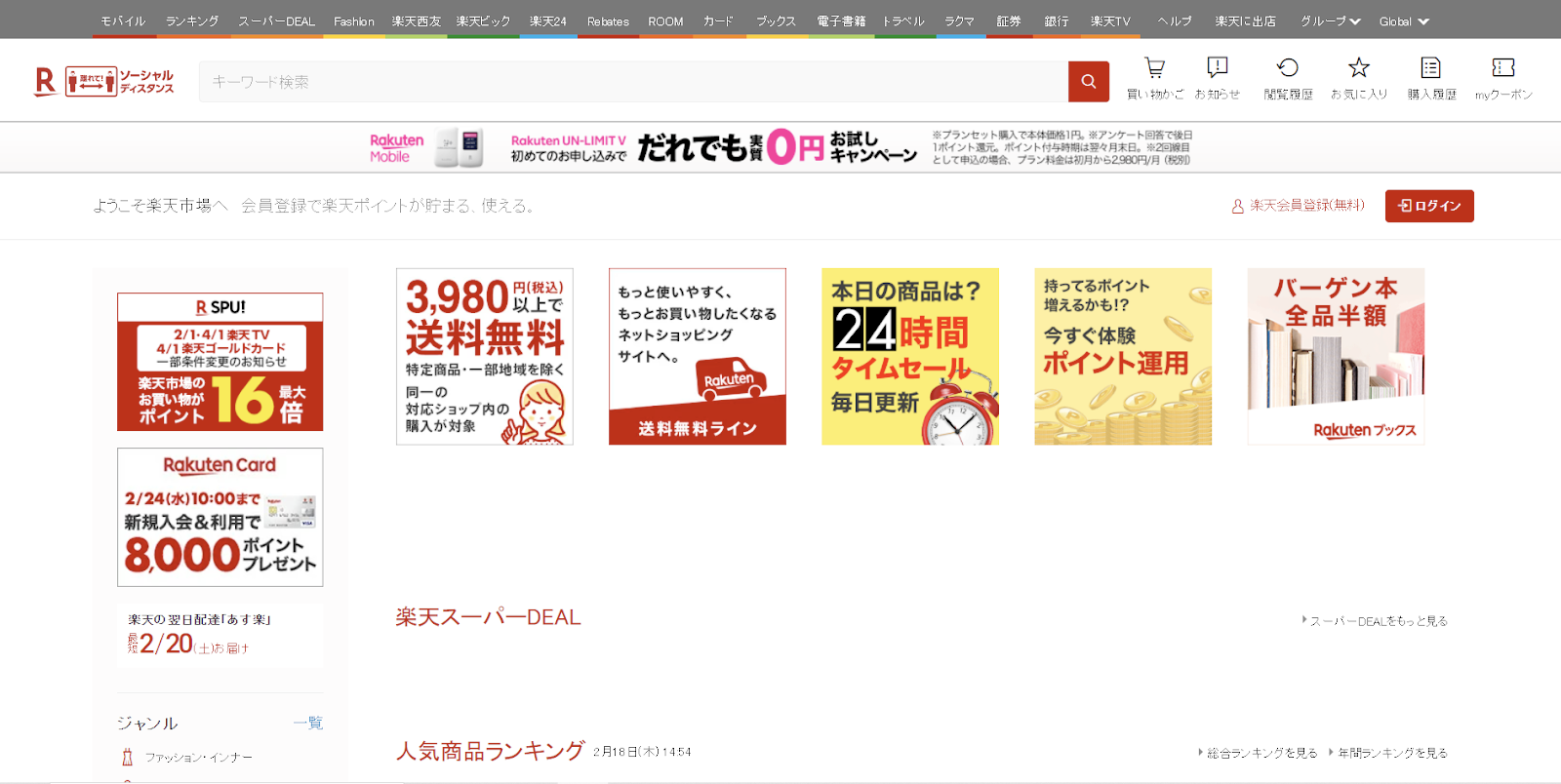Open the Rebates top menu item

pyautogui.click(x=608, y=20)
